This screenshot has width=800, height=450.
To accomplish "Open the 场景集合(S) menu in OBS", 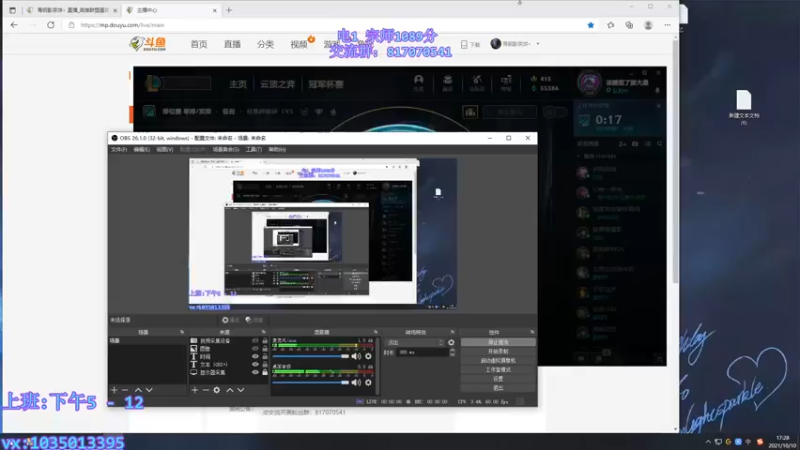I will [226, 149].
